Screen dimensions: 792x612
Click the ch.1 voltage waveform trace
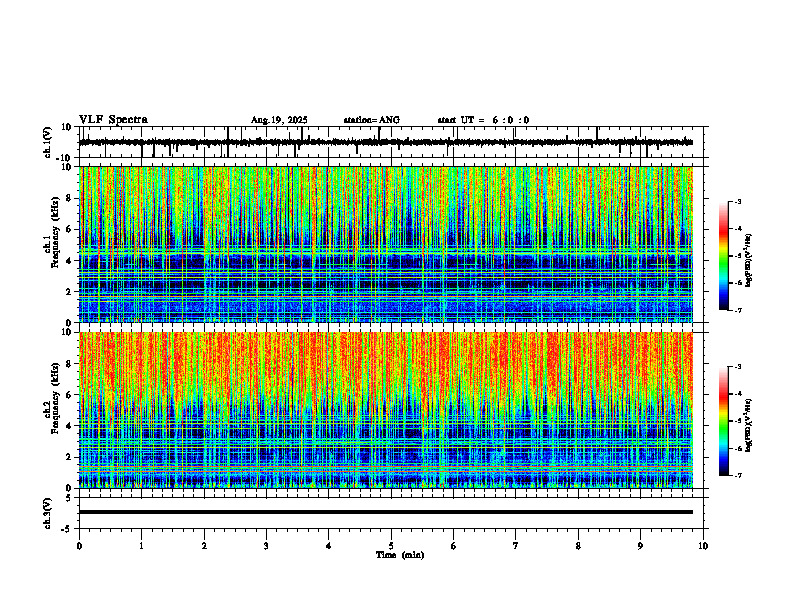click(x=385, y=142)
